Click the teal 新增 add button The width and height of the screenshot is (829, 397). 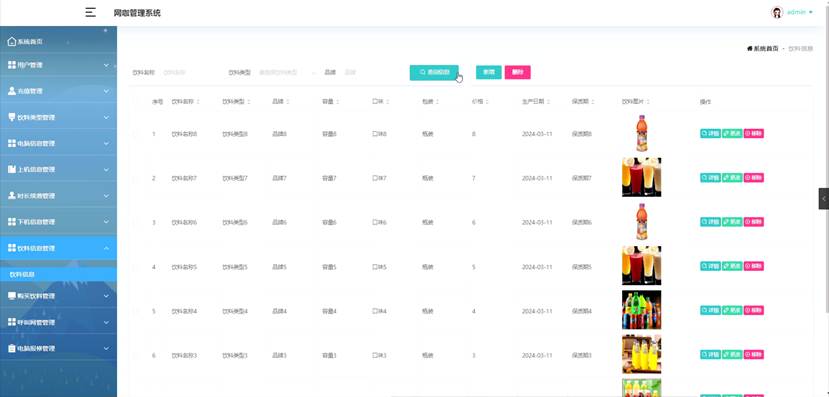coord(489,72)
